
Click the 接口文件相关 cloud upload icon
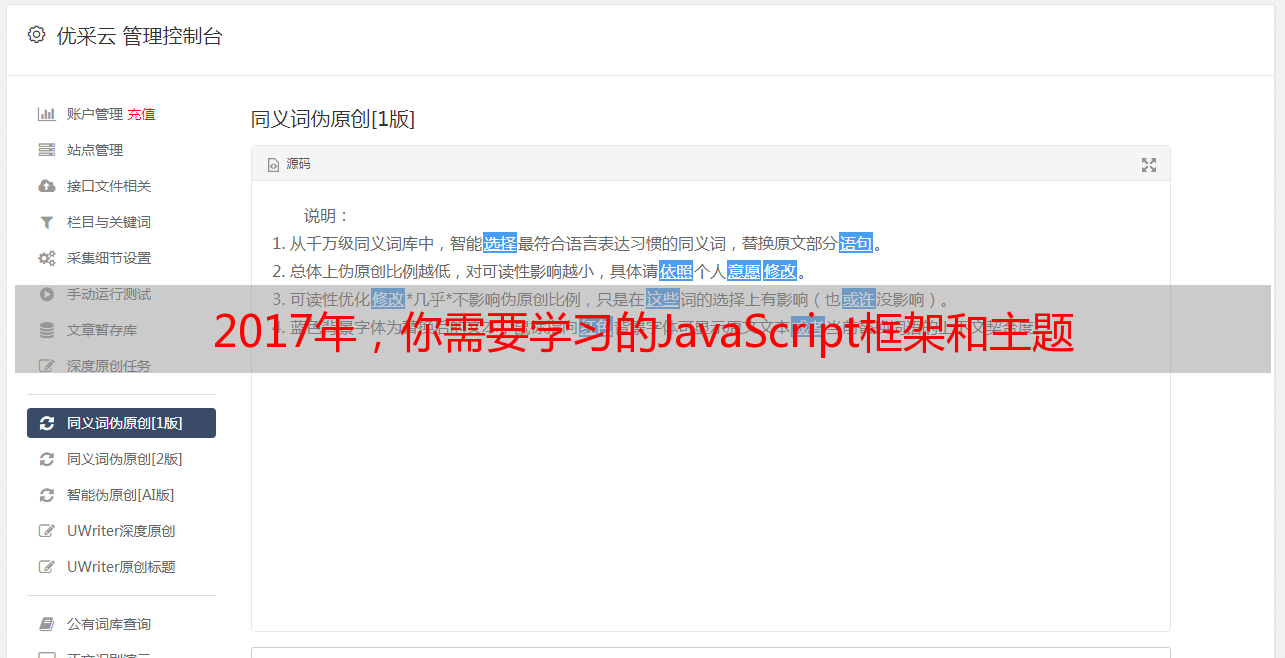(46, 186)
